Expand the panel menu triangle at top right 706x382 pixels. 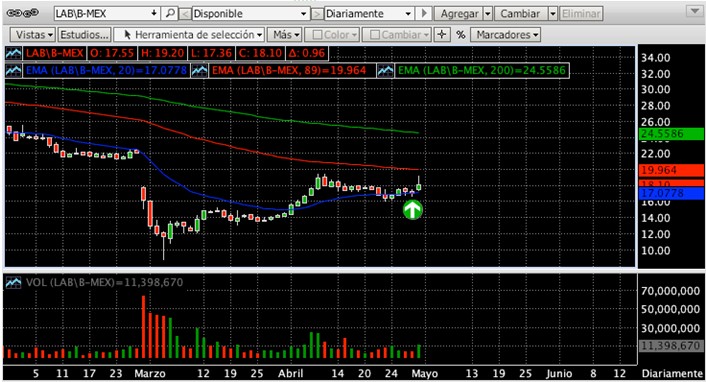coord(695,10)
